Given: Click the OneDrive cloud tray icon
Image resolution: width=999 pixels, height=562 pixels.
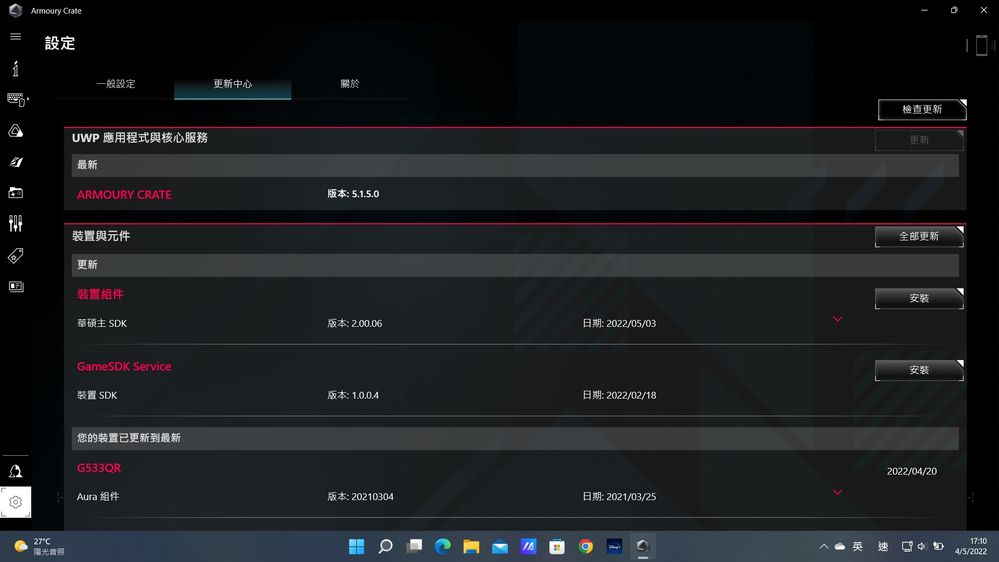Looking at the screenshot, I should click(x=840, y=547).
